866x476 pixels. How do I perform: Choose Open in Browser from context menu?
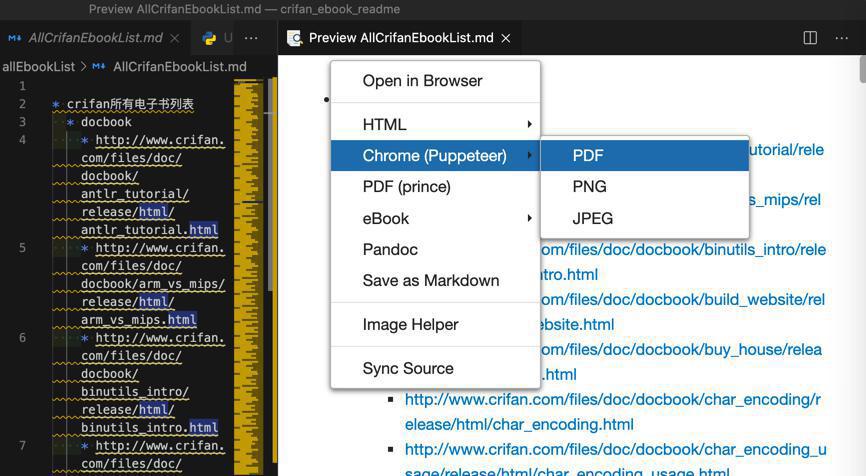(x=435, y=81)
